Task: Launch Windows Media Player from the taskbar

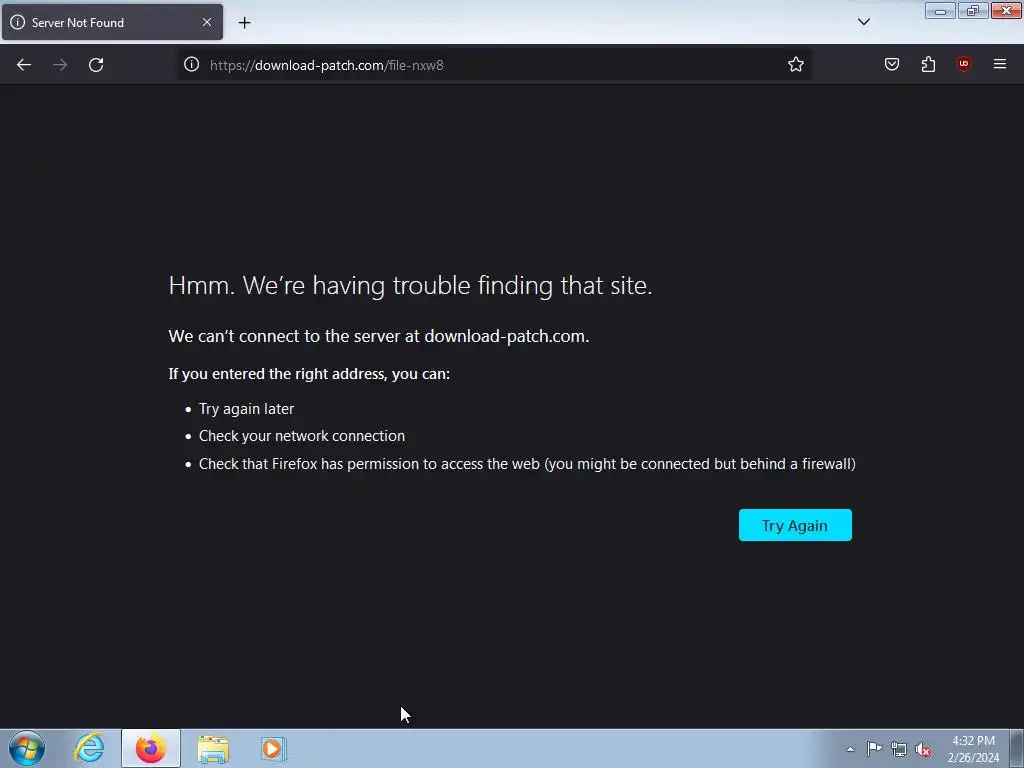Action: click(x=273, y=749)
